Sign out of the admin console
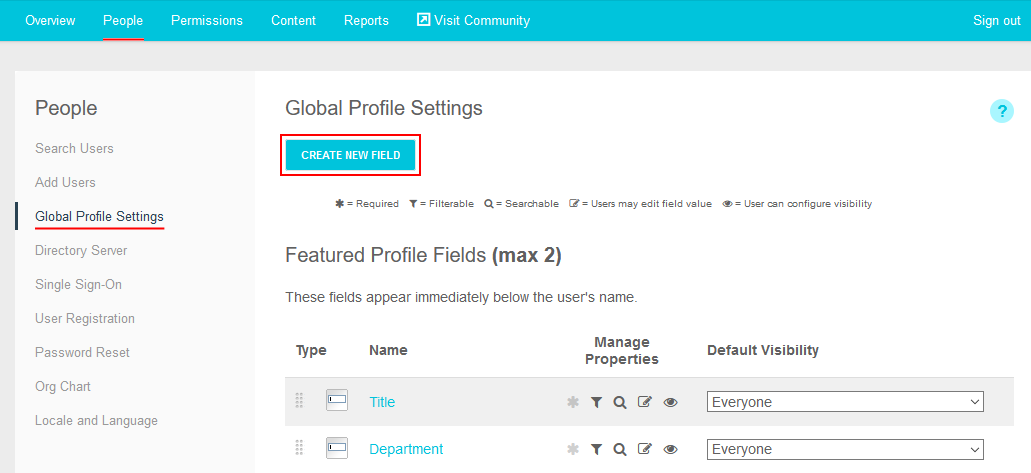 (x=997, y=20)
